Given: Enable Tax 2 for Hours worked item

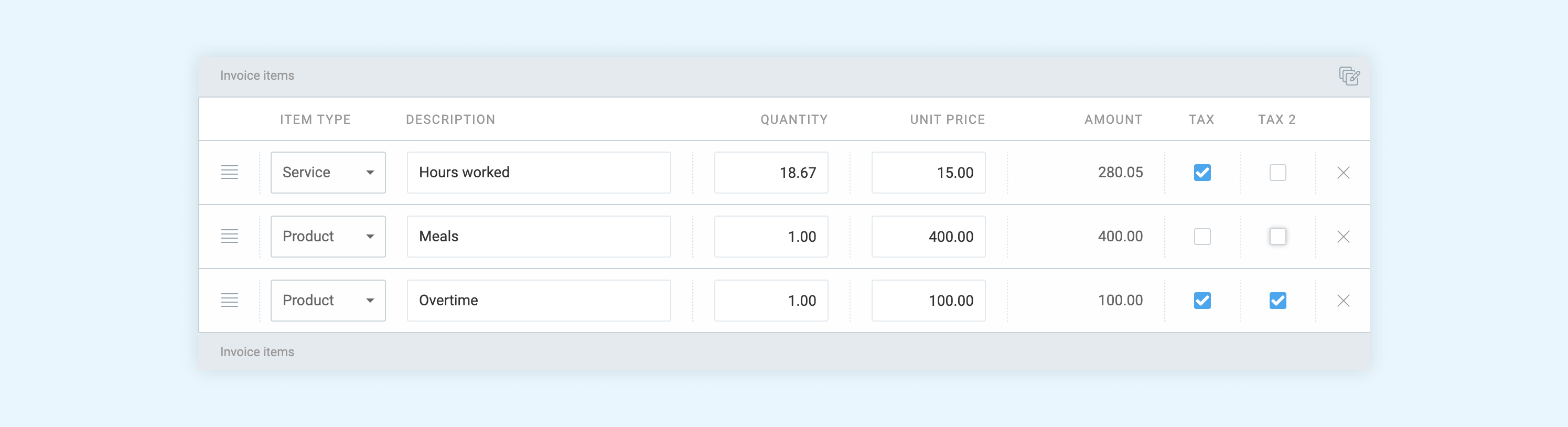Looking at the screenshot, I should 1277,173.
